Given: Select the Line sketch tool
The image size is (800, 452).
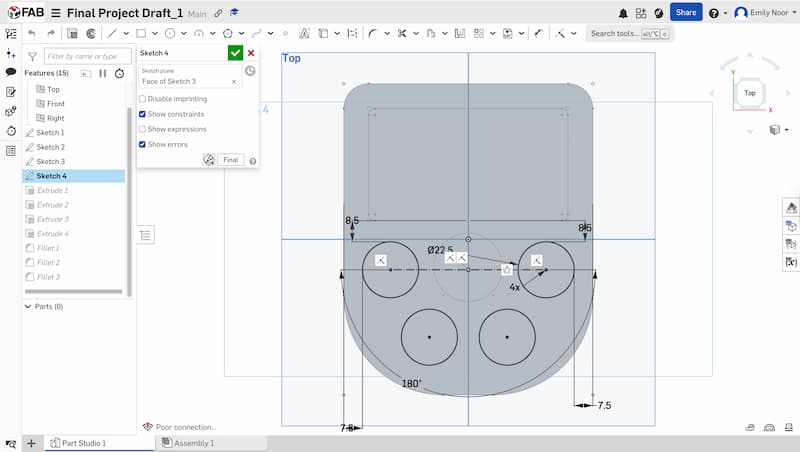Looking at the screenshot, I should click(111, 33).
